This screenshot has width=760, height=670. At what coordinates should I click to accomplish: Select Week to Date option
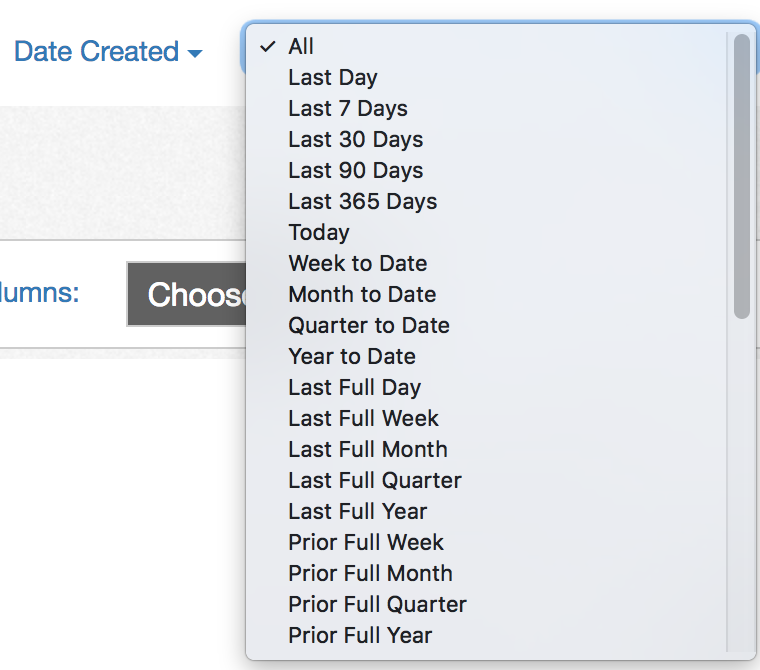coord(358,263)
